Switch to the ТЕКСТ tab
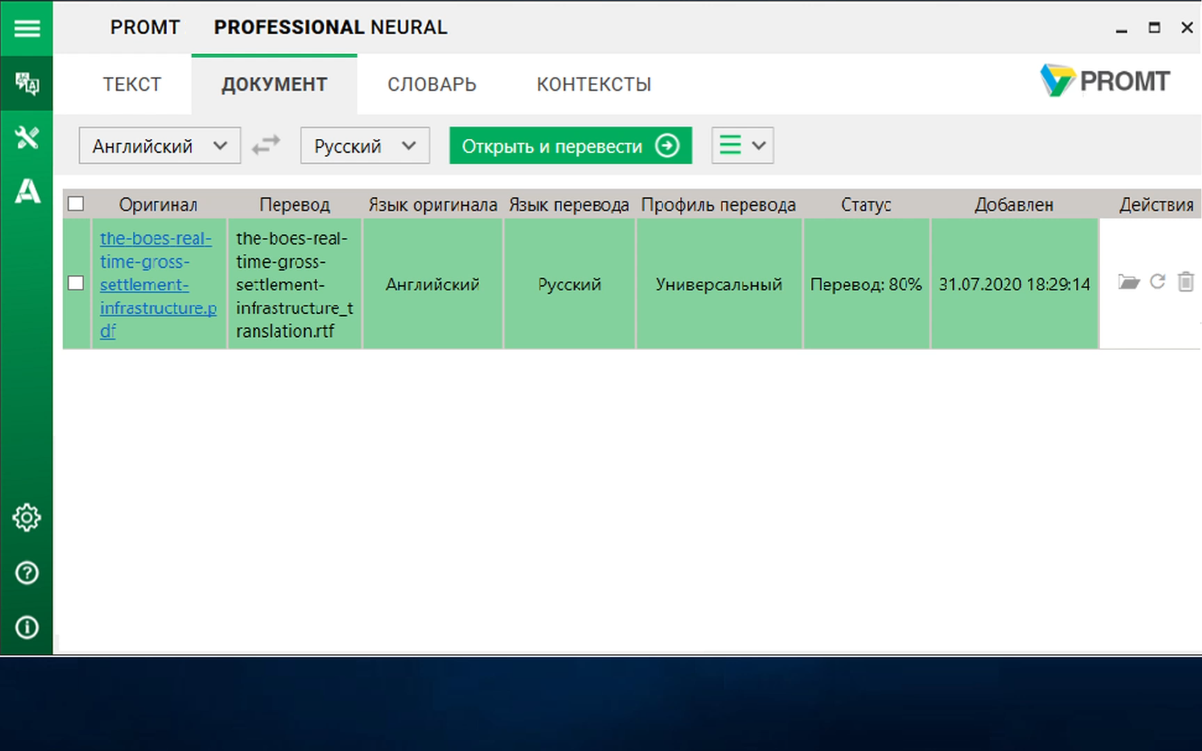The height and width of the screenshot is (751, 1202). (132, 84)
